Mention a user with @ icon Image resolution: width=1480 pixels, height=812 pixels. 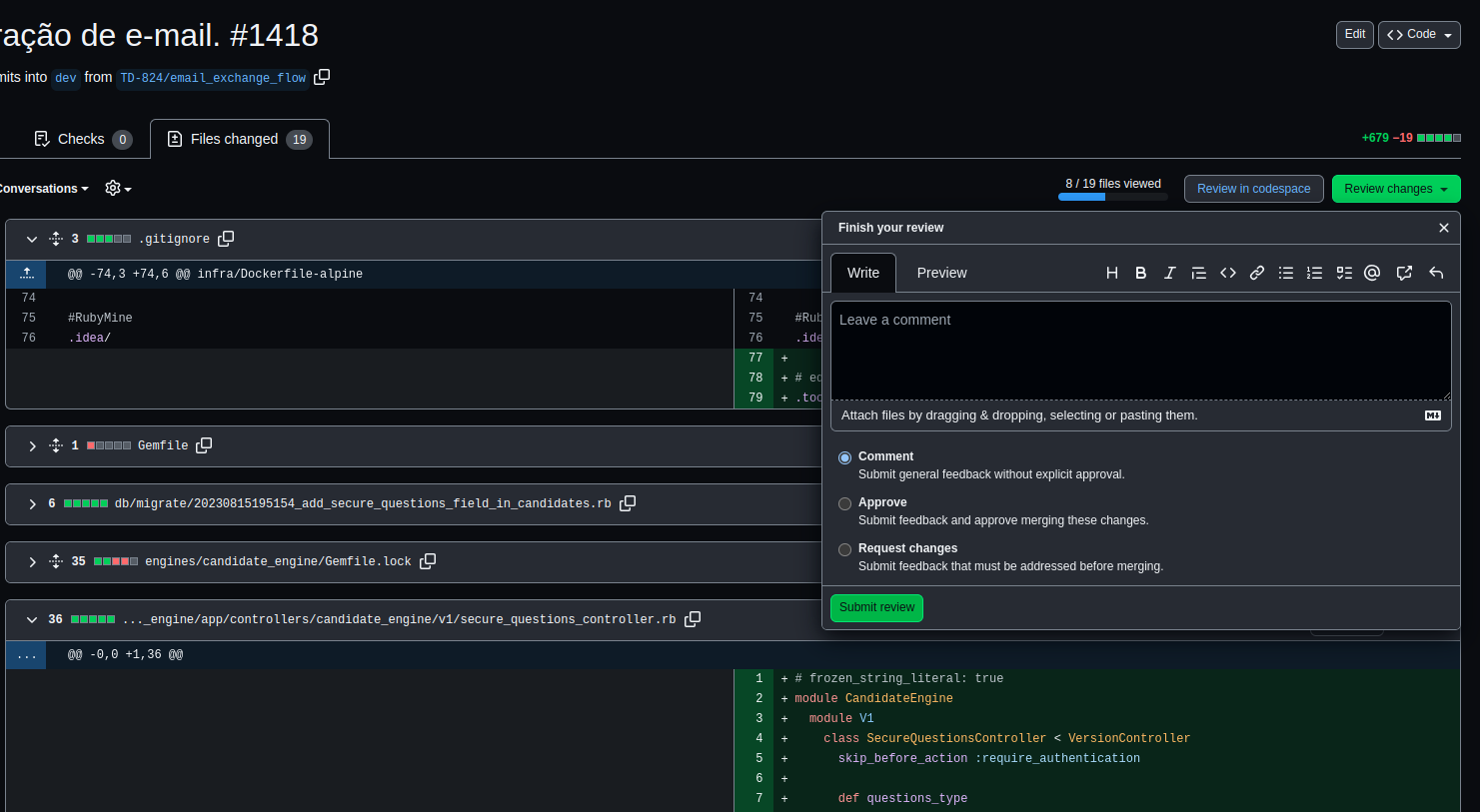(x=1372, y=273)
